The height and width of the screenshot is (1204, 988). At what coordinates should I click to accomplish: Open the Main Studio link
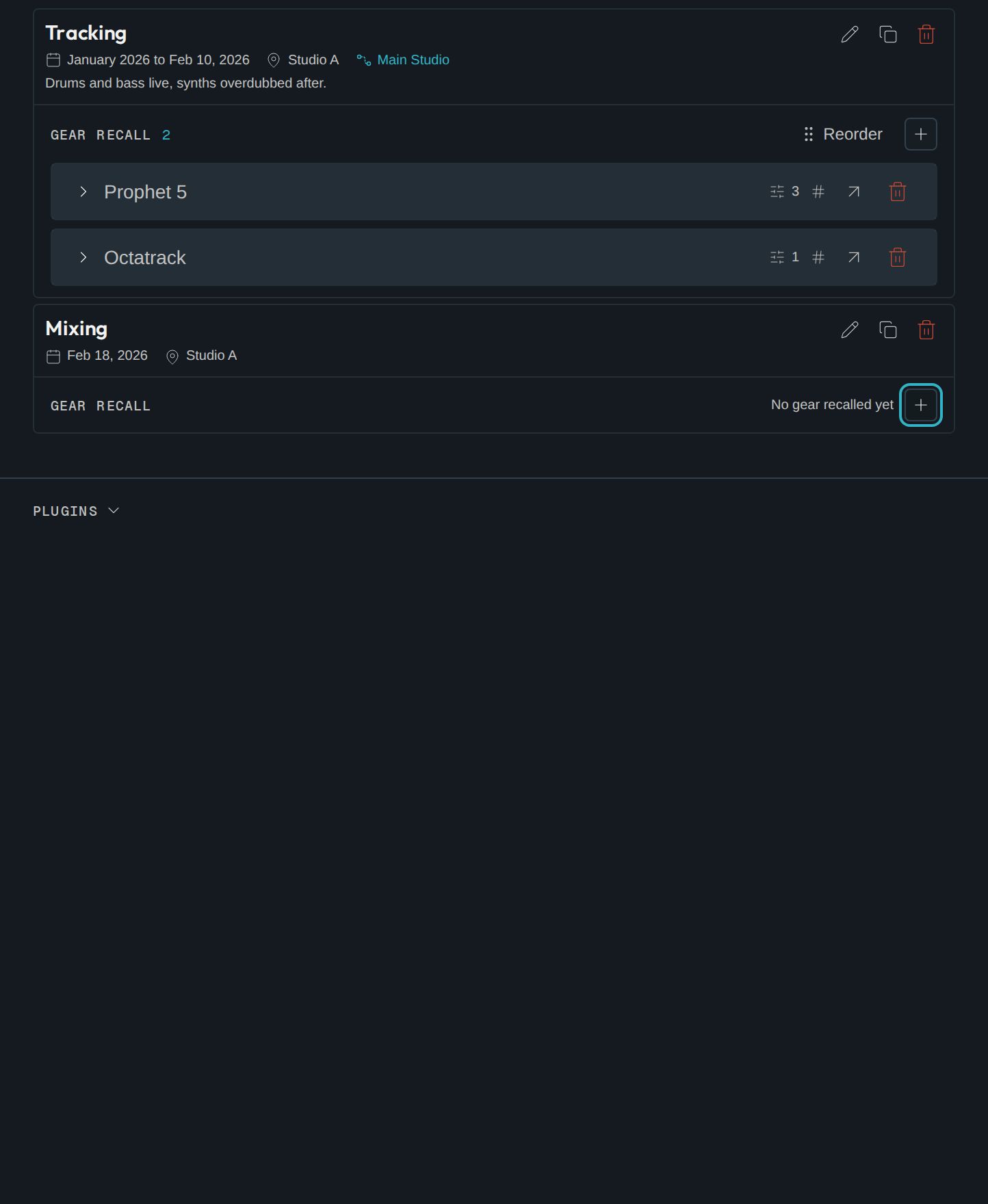tap(403, 60)
